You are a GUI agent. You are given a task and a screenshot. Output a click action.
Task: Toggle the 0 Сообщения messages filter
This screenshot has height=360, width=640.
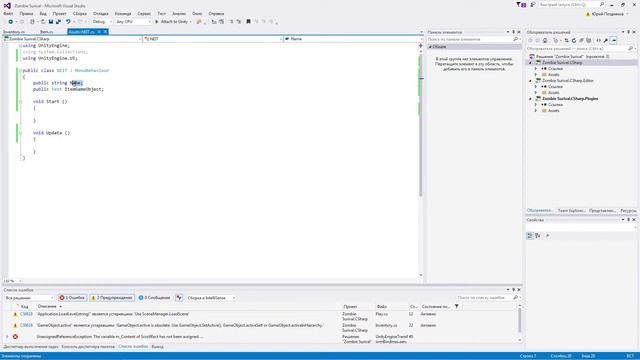tap(154, 298)
